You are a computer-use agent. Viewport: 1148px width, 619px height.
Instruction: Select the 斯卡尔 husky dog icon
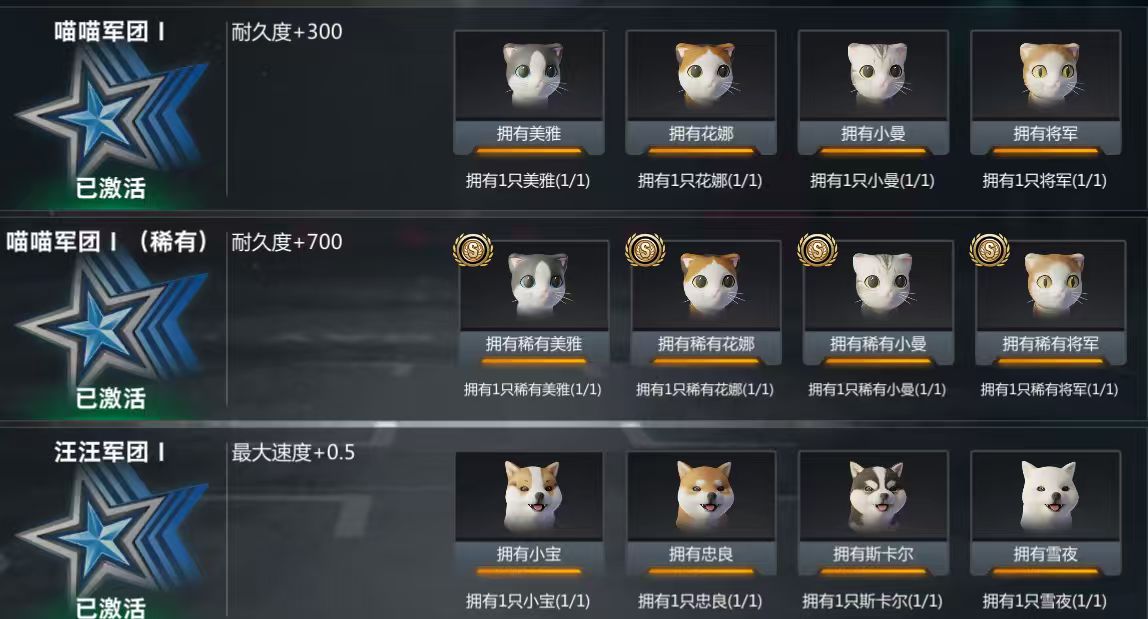tap(876, 496)
